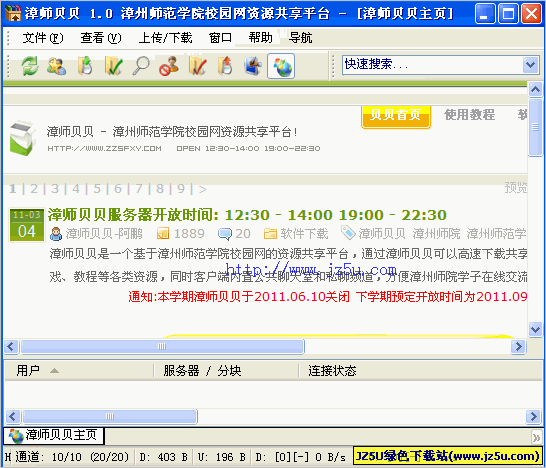Open the favorite users icon with star
The width and height of the screenshot is (546, 468).
[57, 66]
